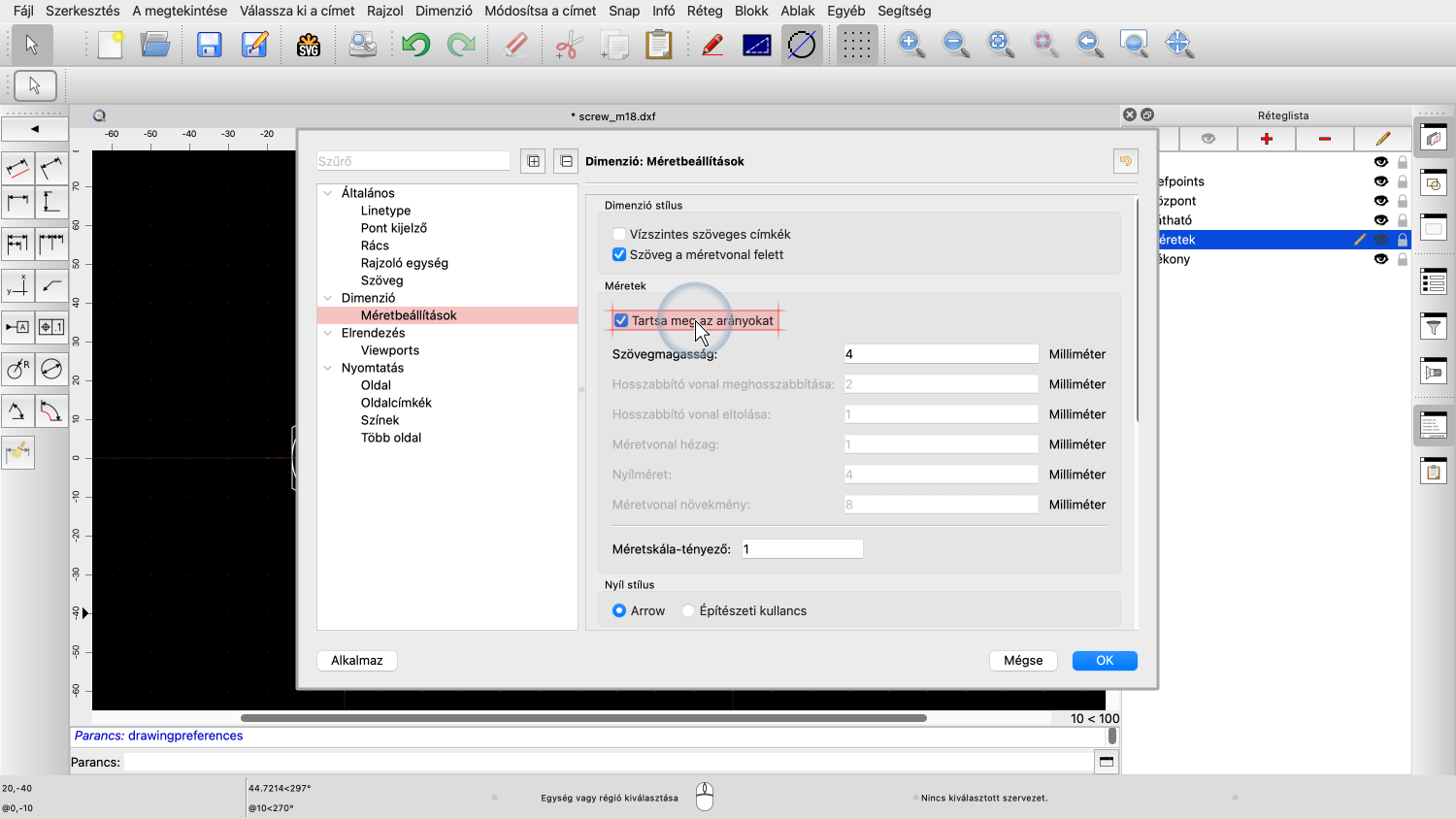Collapse the 'Általános' tree section

point(328,193)
